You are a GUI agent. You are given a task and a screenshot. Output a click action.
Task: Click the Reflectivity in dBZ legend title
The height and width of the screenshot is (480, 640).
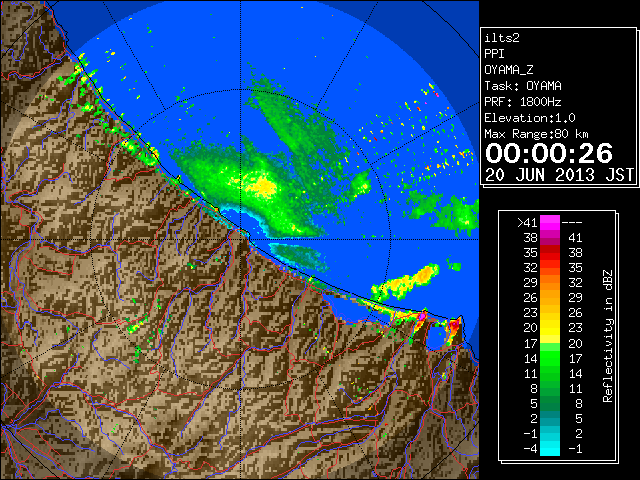pos(608,336)
